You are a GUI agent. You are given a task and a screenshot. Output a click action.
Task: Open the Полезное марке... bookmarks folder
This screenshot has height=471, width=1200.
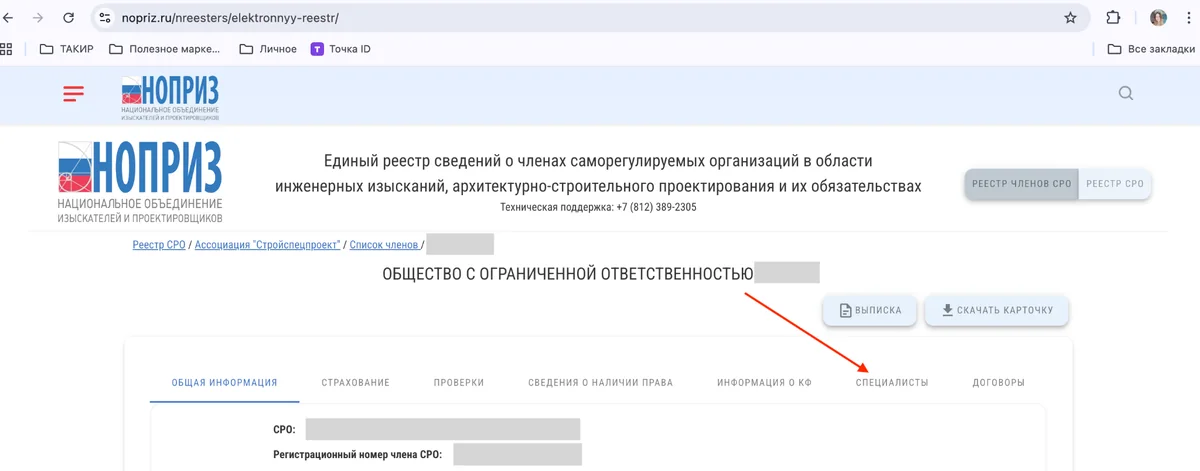[x=166, y=49]
